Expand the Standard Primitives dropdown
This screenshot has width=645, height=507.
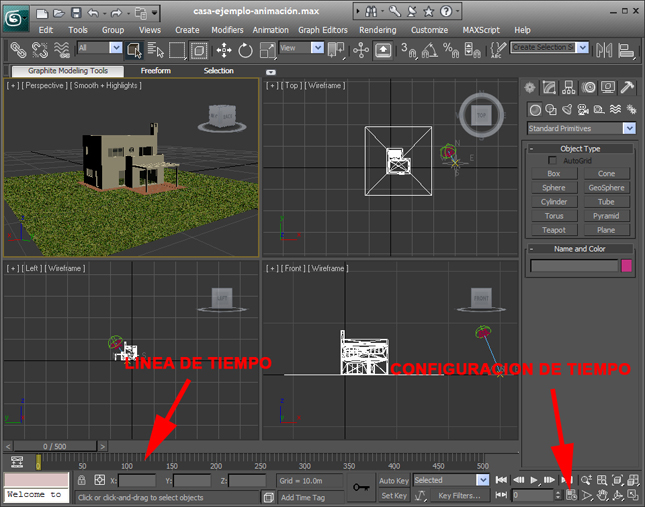coord(629,129)
